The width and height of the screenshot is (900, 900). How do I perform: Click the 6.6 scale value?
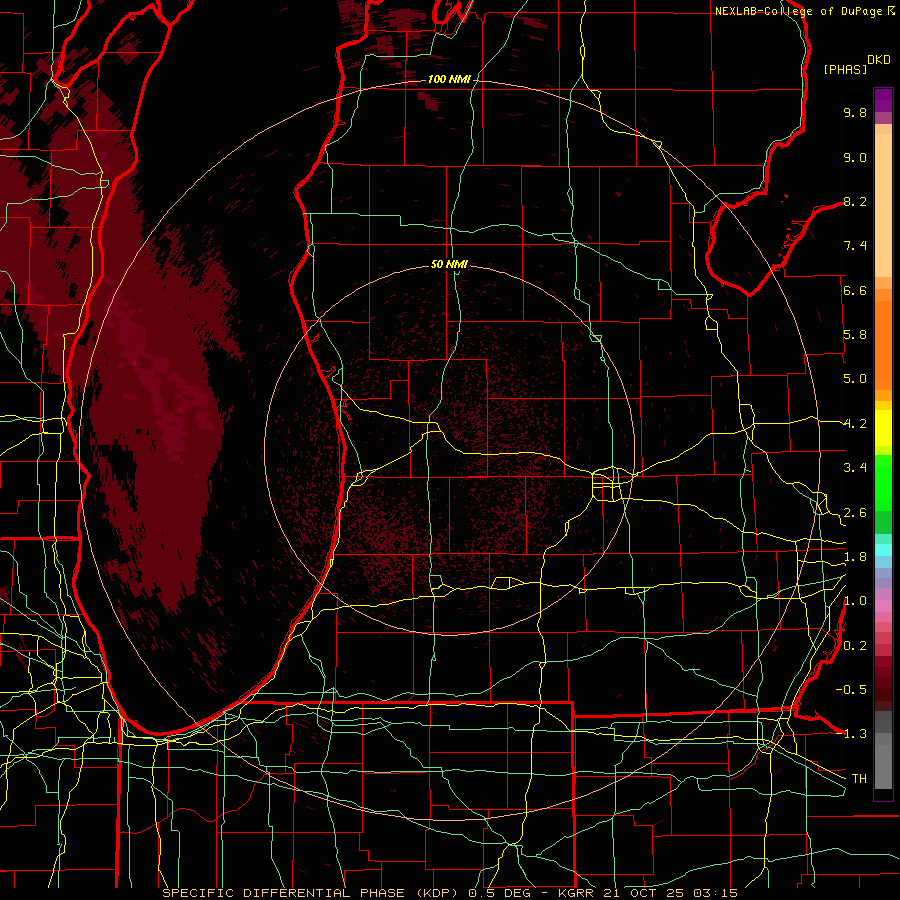tap(855, 290)
